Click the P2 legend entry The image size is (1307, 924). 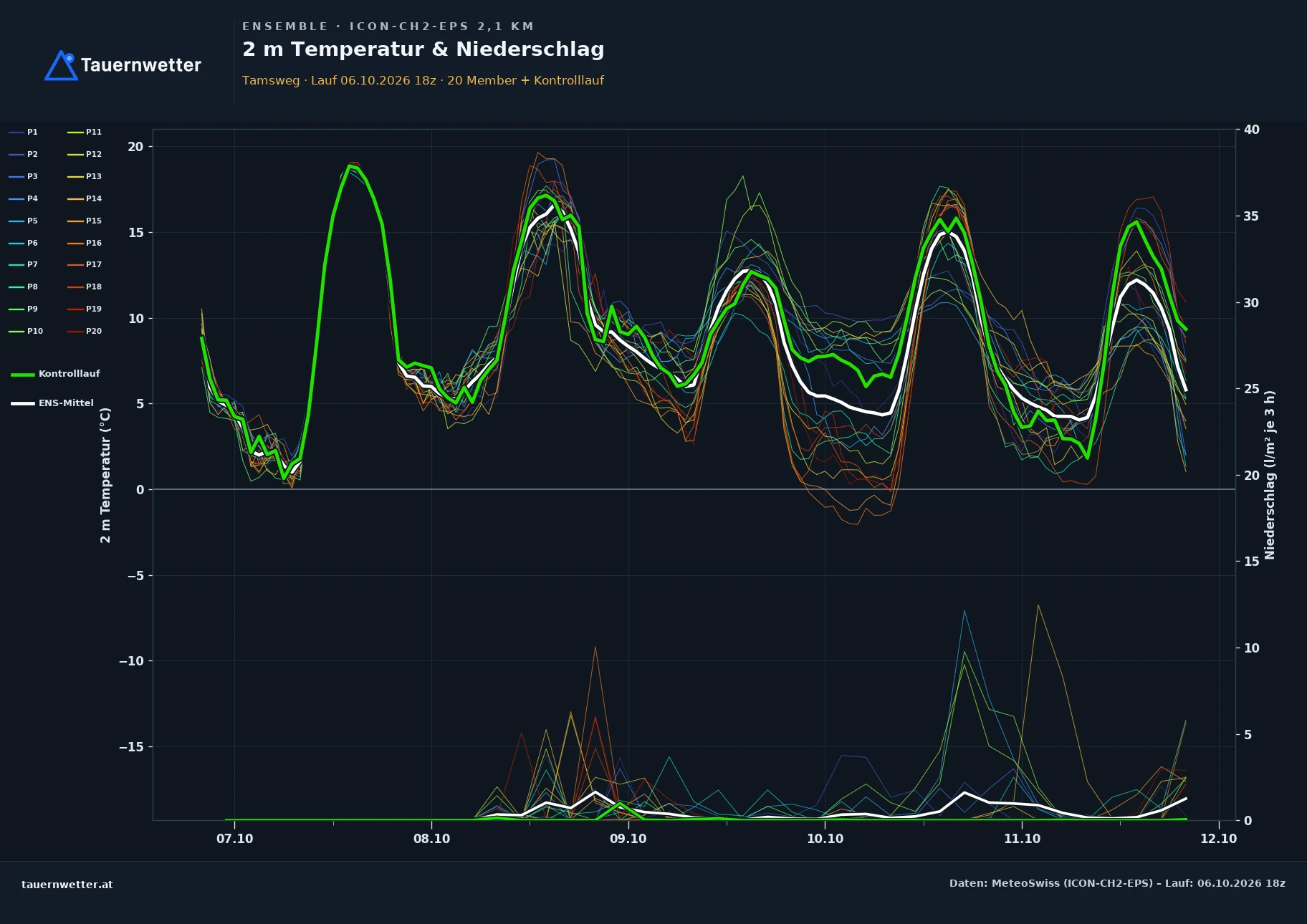[x=23, y=154]
